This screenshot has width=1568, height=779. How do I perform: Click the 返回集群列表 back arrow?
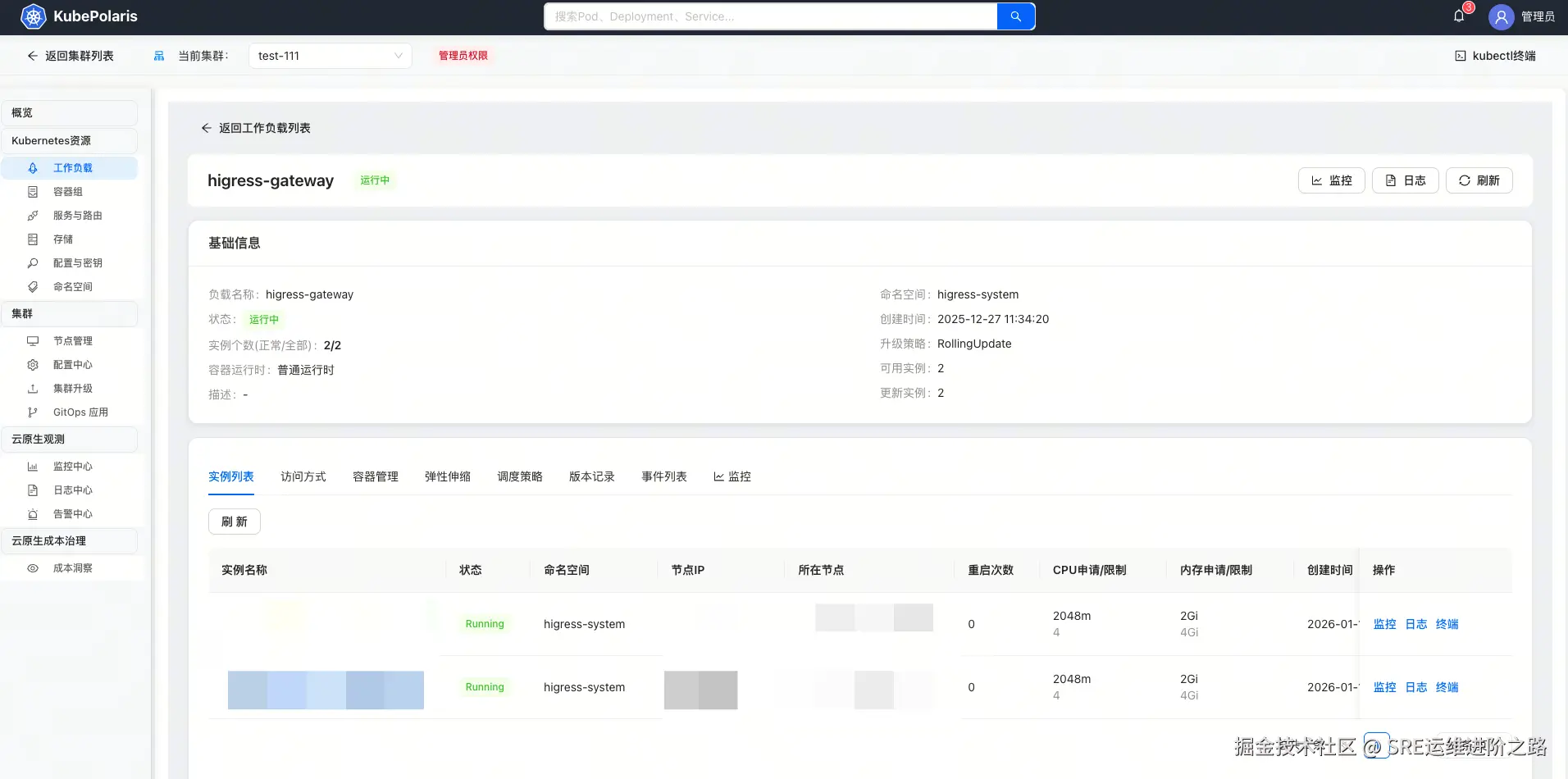coord(33,56)
